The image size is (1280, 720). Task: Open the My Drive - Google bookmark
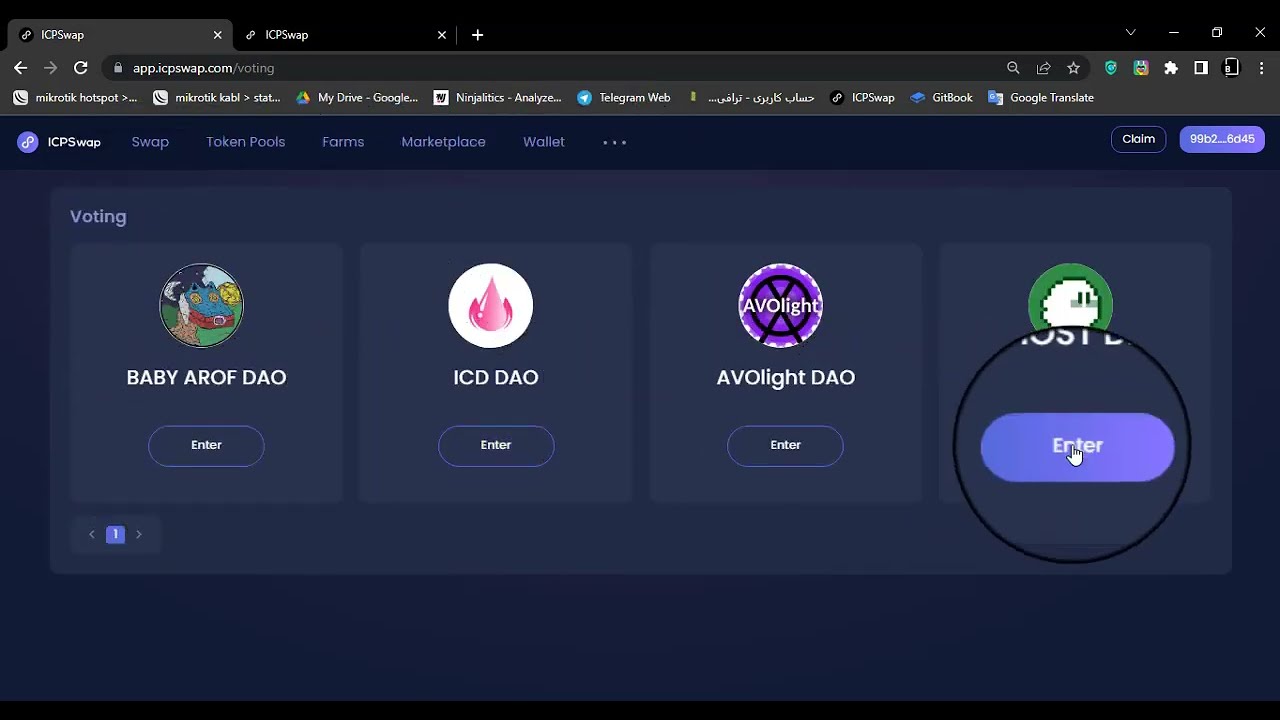tap(357, 98)
